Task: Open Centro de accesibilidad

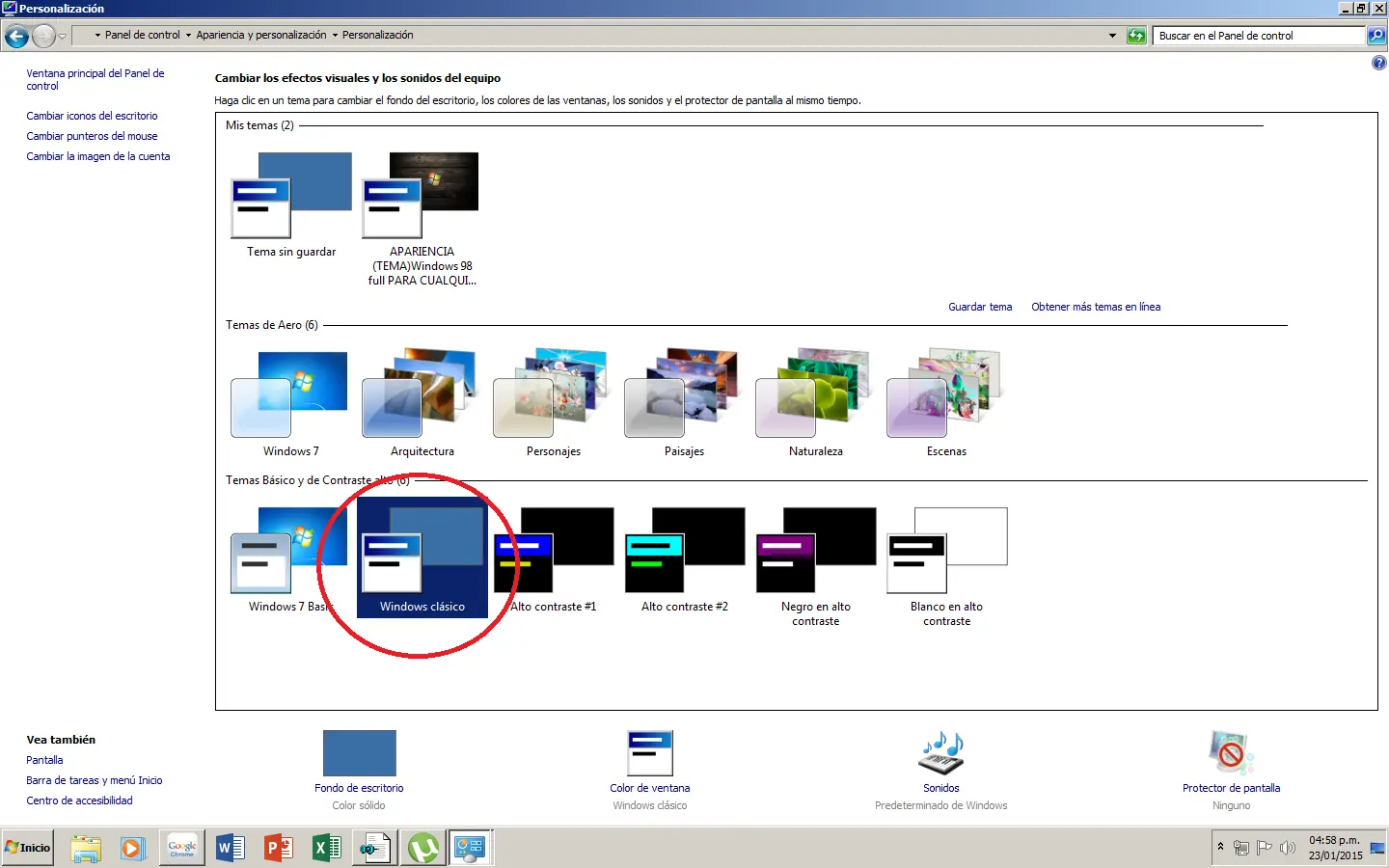Action: 79,800
